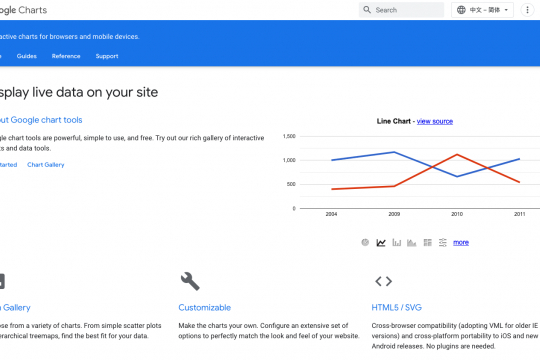
Task: Click the wrench Customizable icon
Action: (190, 281)
